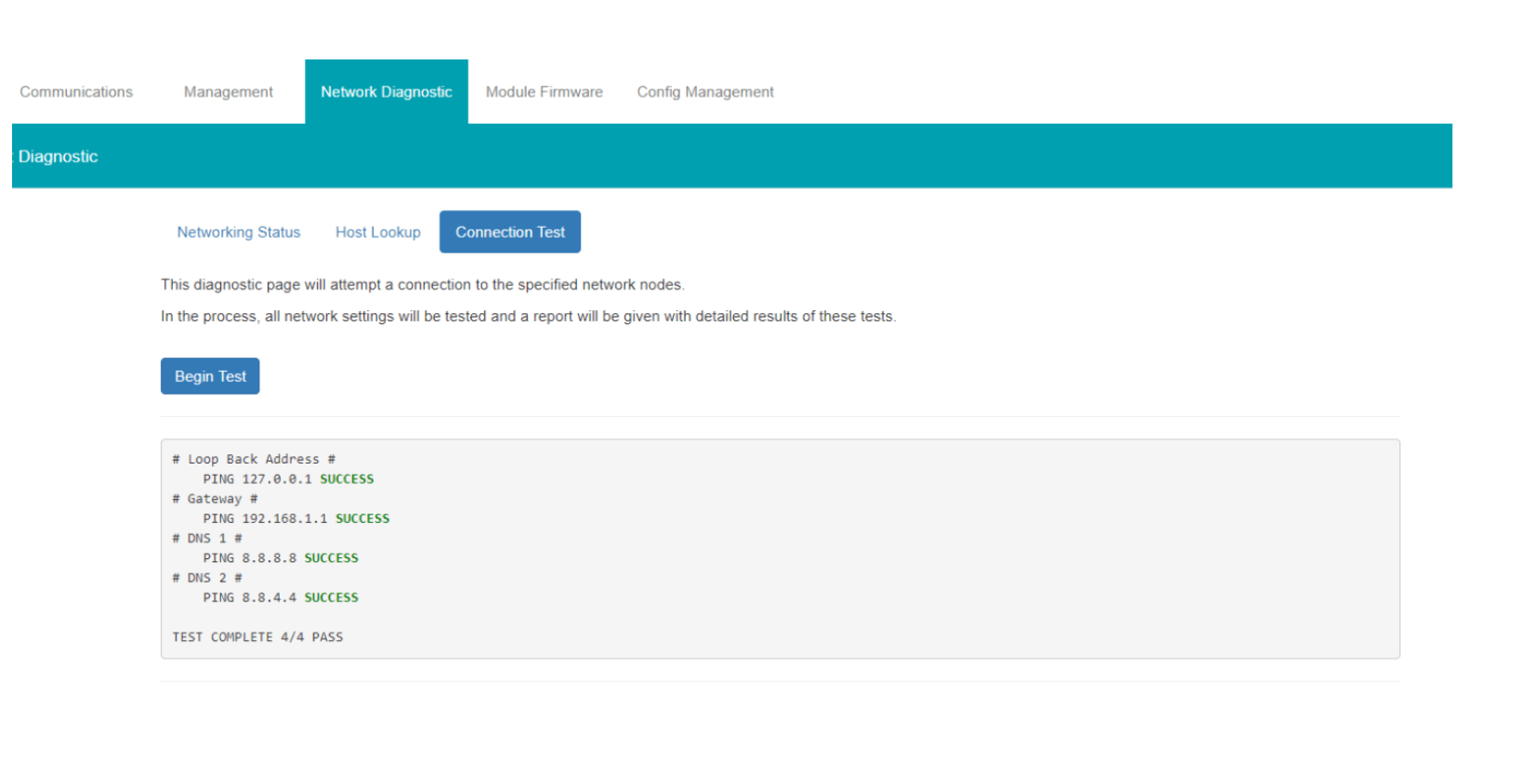The height and width of the screenshot is (784, 1524).
Task: Click the Diagnostic header title
Action: click(x=58, y=156)
